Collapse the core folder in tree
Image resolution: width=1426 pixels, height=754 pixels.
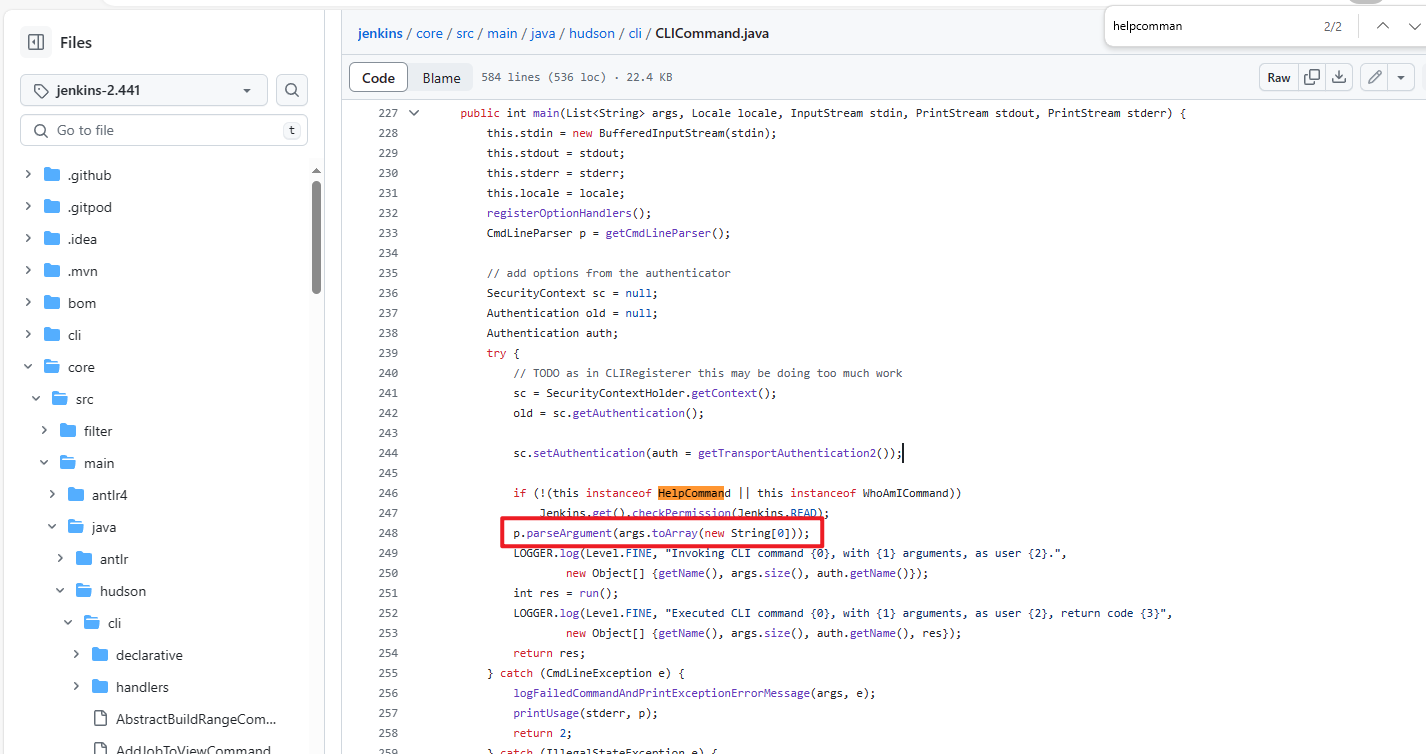coord(28,367)
